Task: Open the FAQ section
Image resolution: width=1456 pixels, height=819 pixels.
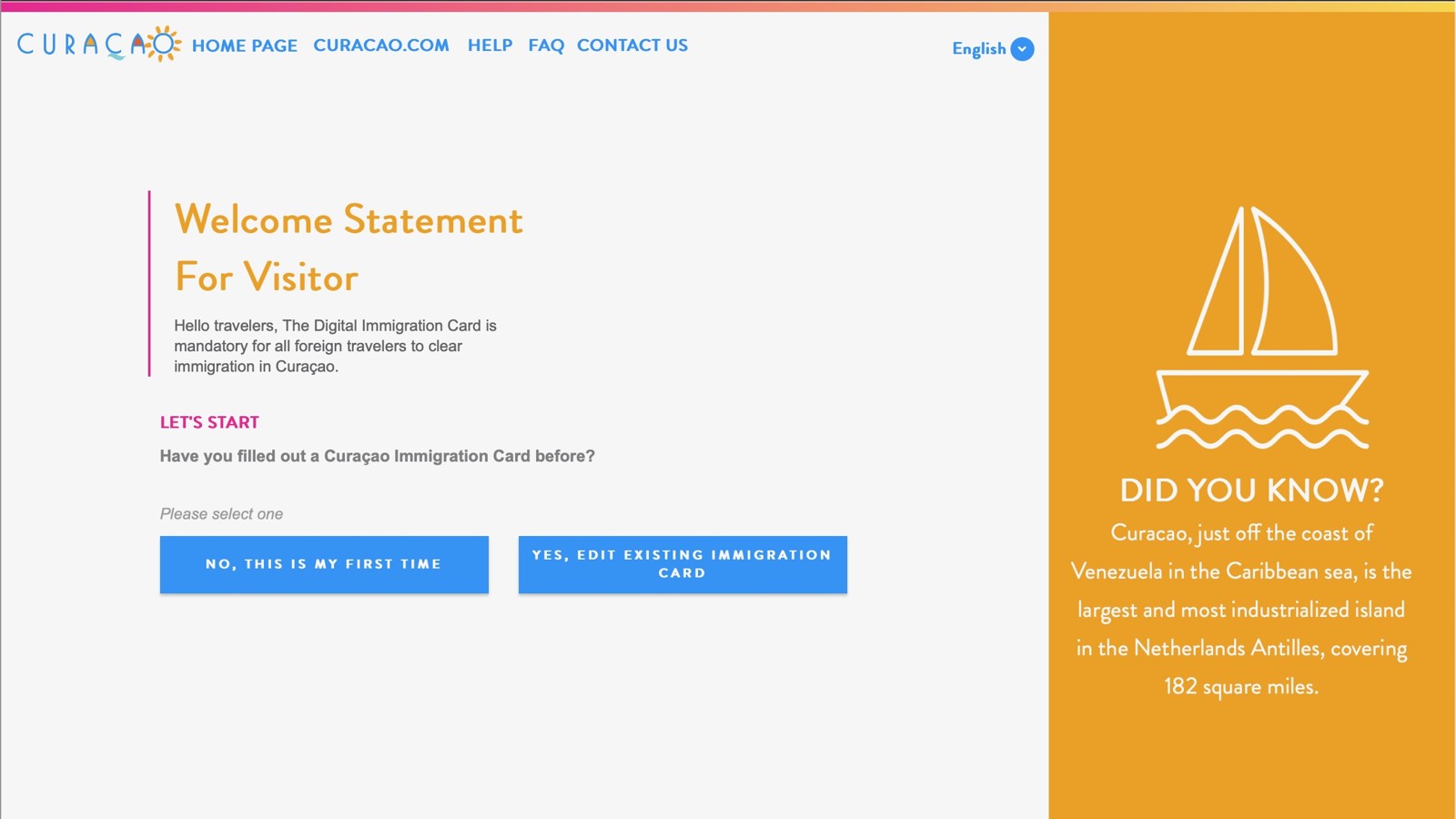Action: tap(545, 45)
